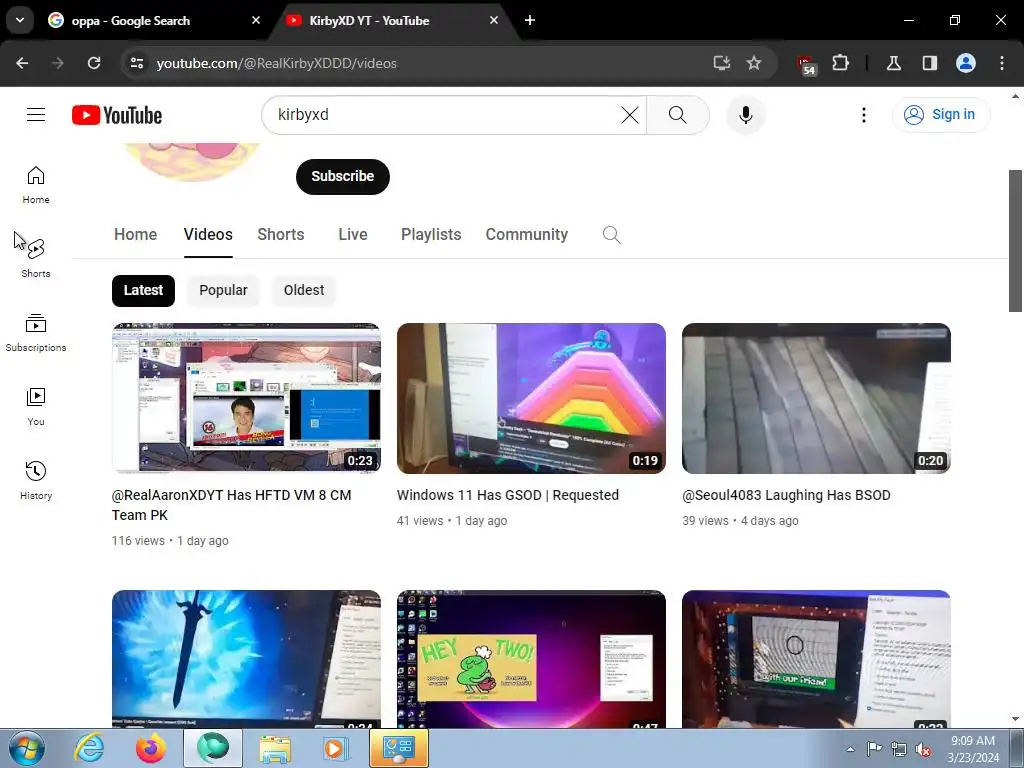Launch Firefox from the taskbar
Image resolution: width=1024 pixels, height=768 pixels.
point(151,748)
